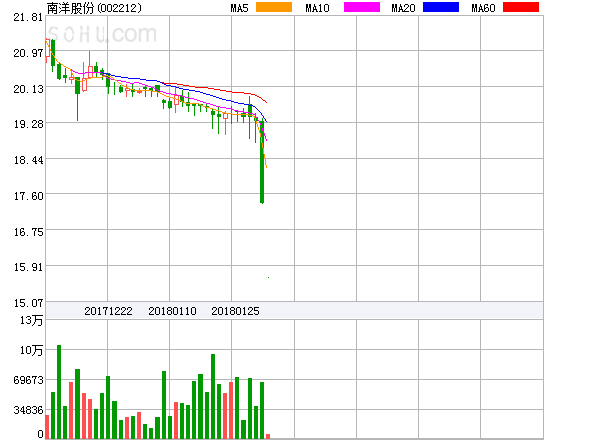Click the 20180110 date label
600x440 pixels.
172,311
